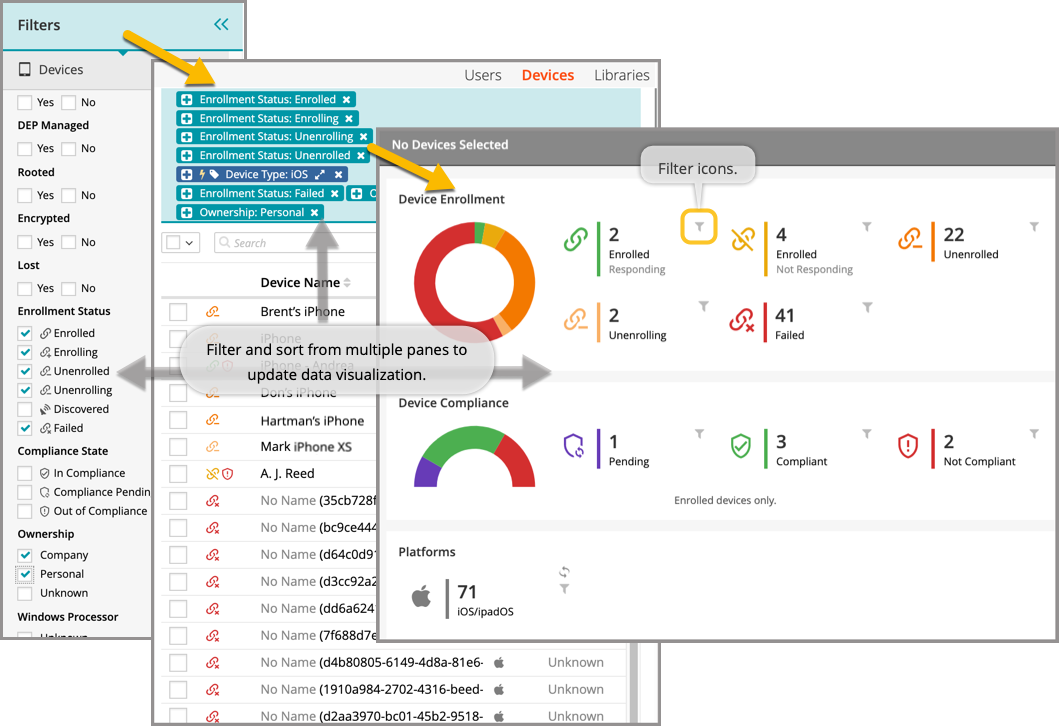Viewport: 1059px width, 726px height.
Task: Click filter icon beside Enrolled Responding count
Action: pos(700,228)
